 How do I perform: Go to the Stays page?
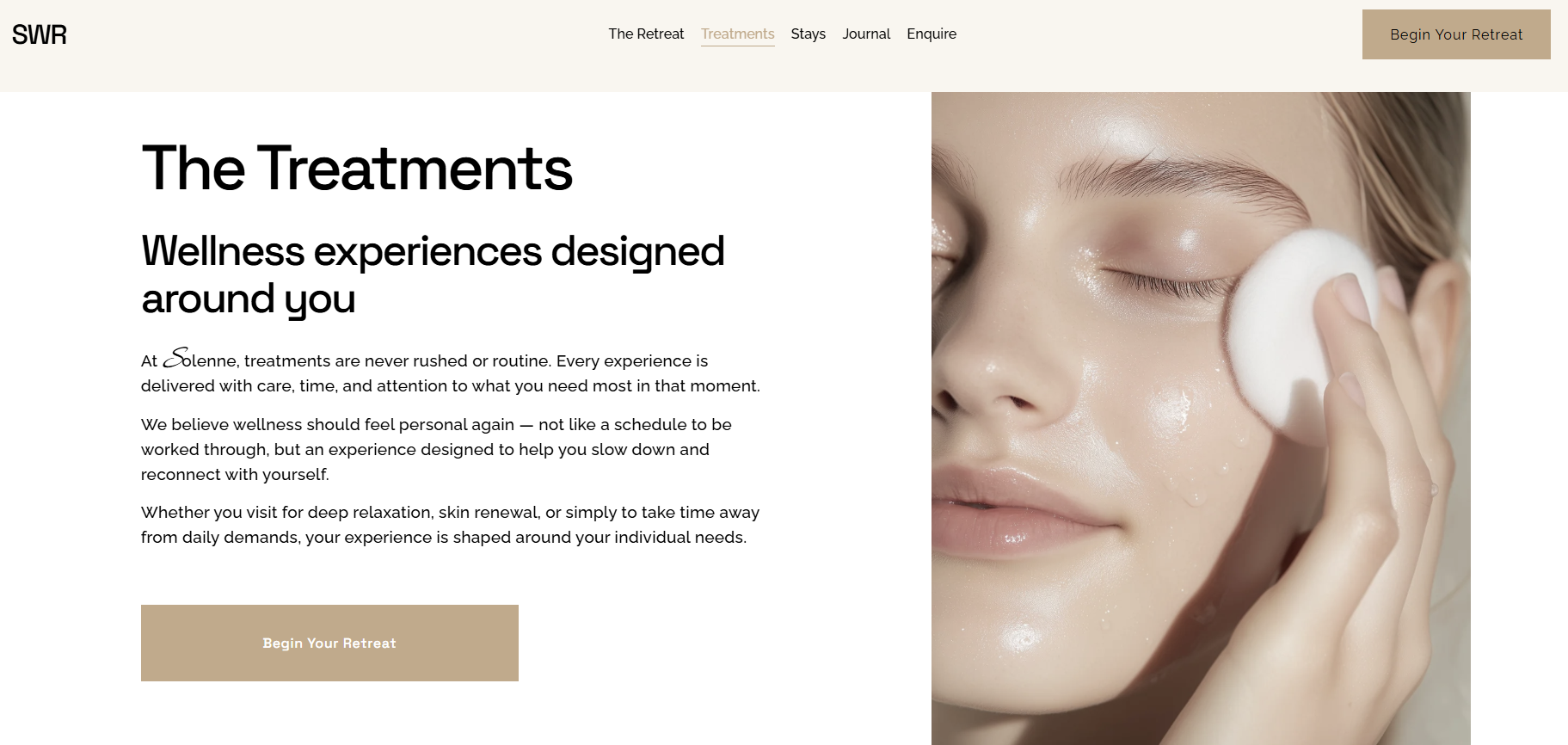808,34
